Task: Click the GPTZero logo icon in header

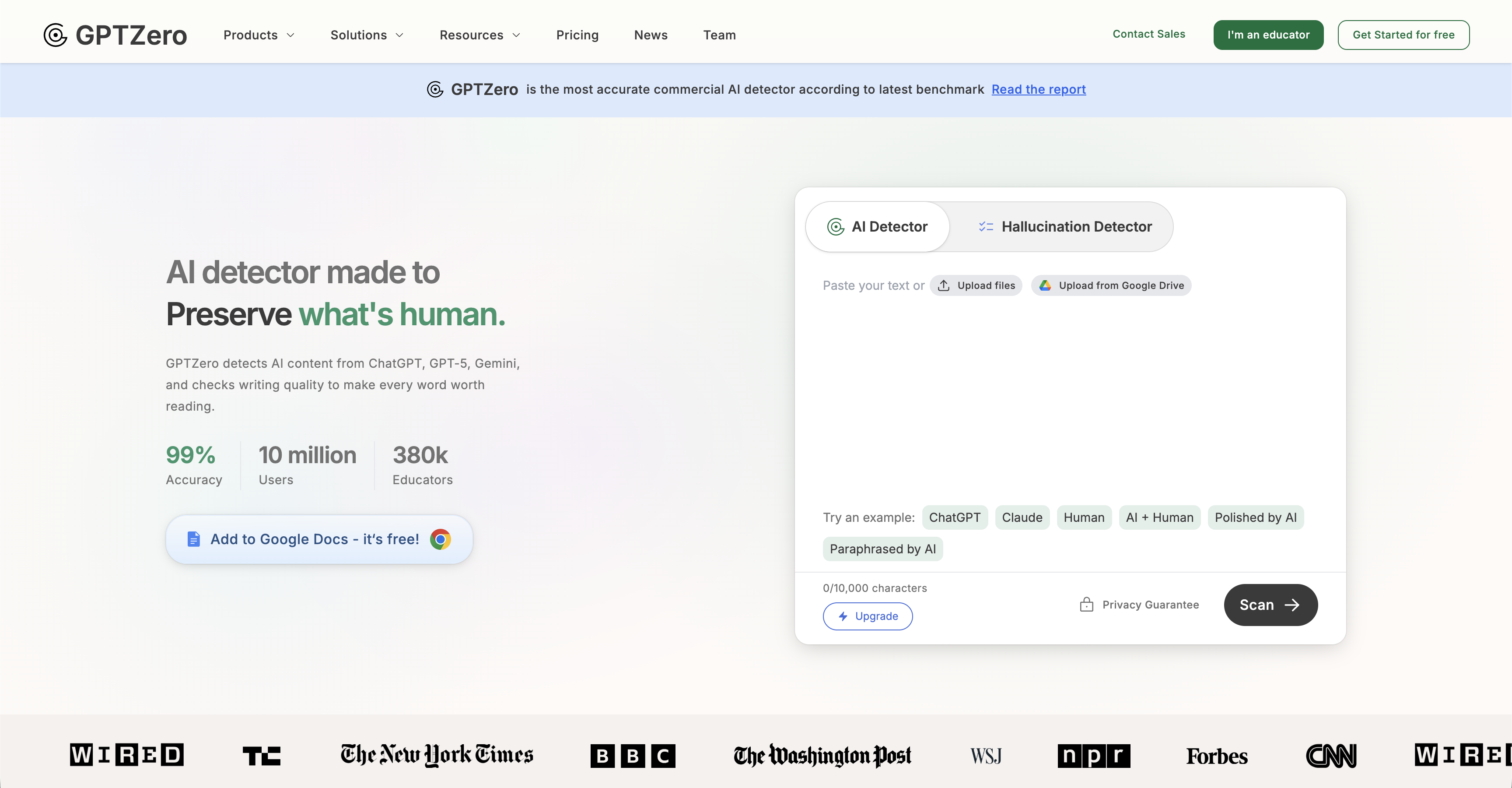Action: (x=55, y=35)
